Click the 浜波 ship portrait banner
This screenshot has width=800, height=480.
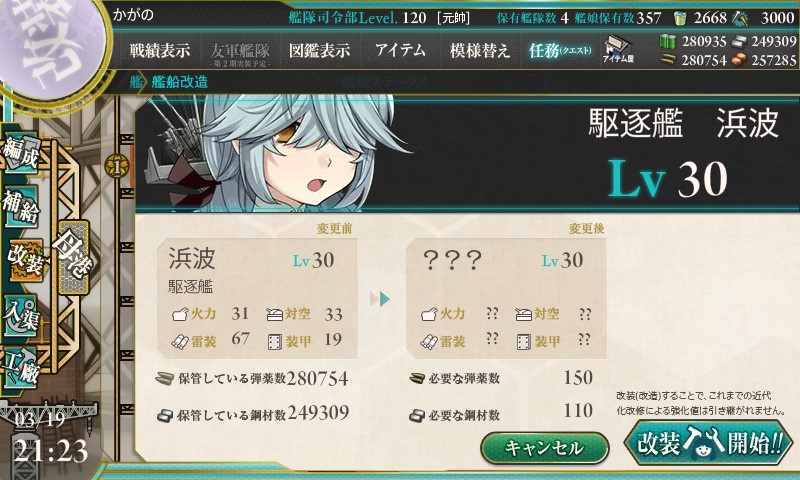pyautogui.click(x=467, y=153)
